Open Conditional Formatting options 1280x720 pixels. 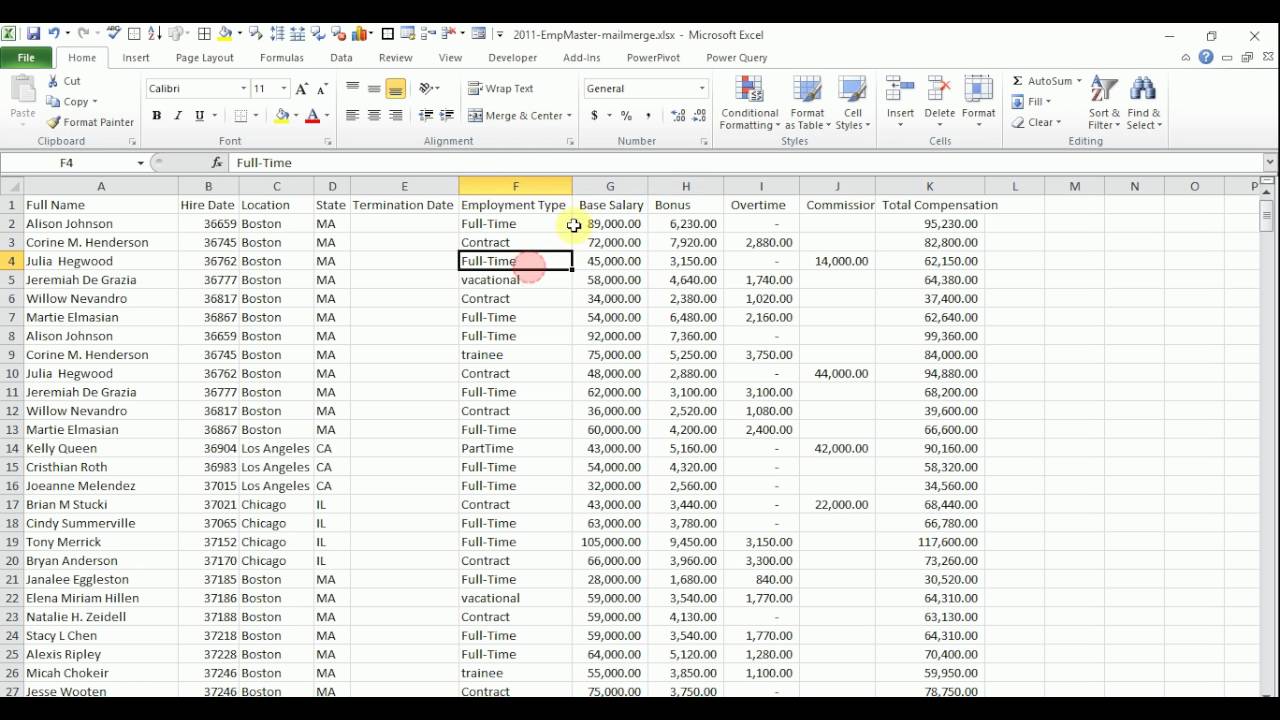pos(750,103)
